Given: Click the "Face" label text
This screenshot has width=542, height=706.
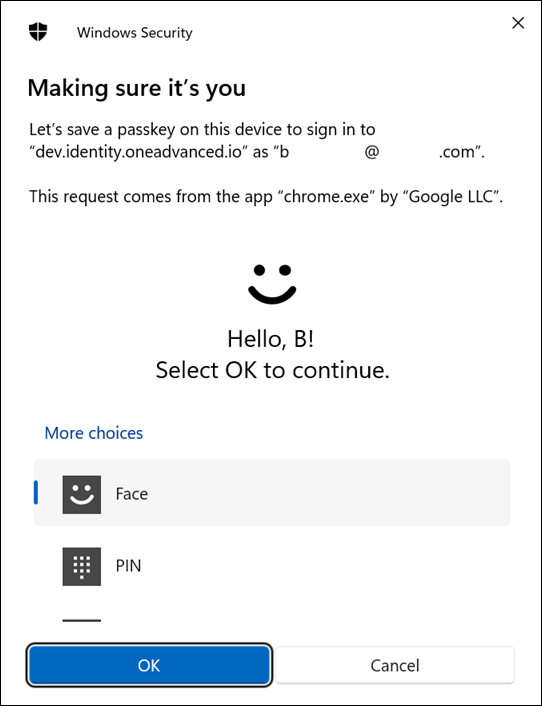Looking at the screenshot, I should 131,494.
